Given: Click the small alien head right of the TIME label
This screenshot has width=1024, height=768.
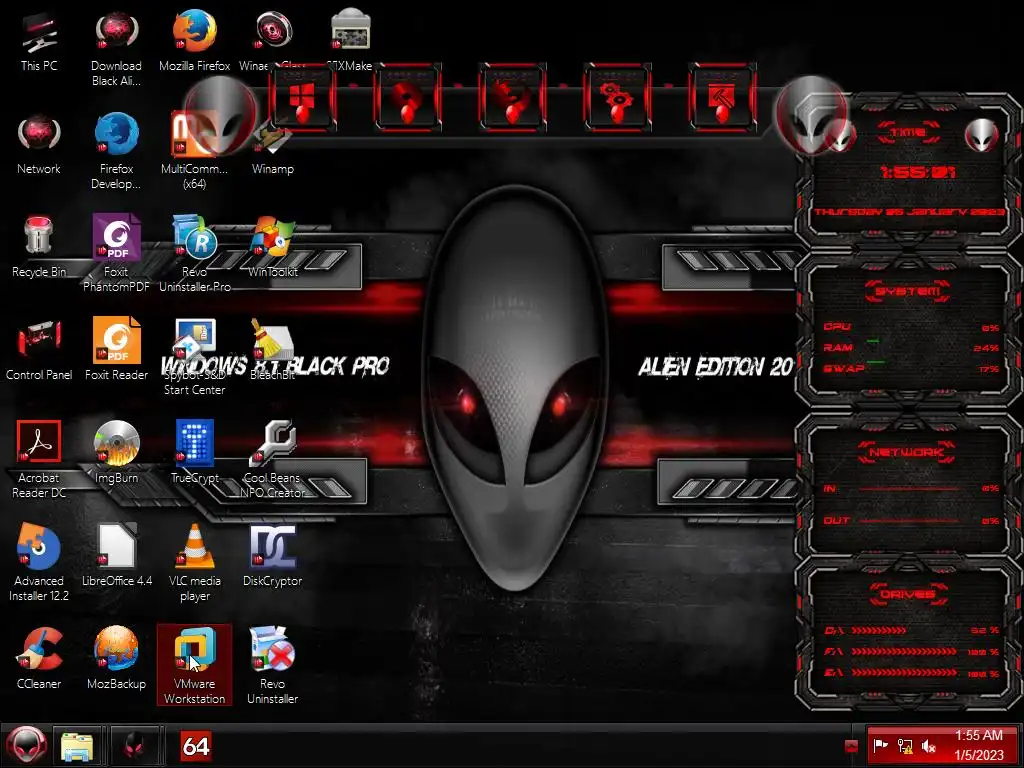Looking at the screenshot, I should point(982,135).
